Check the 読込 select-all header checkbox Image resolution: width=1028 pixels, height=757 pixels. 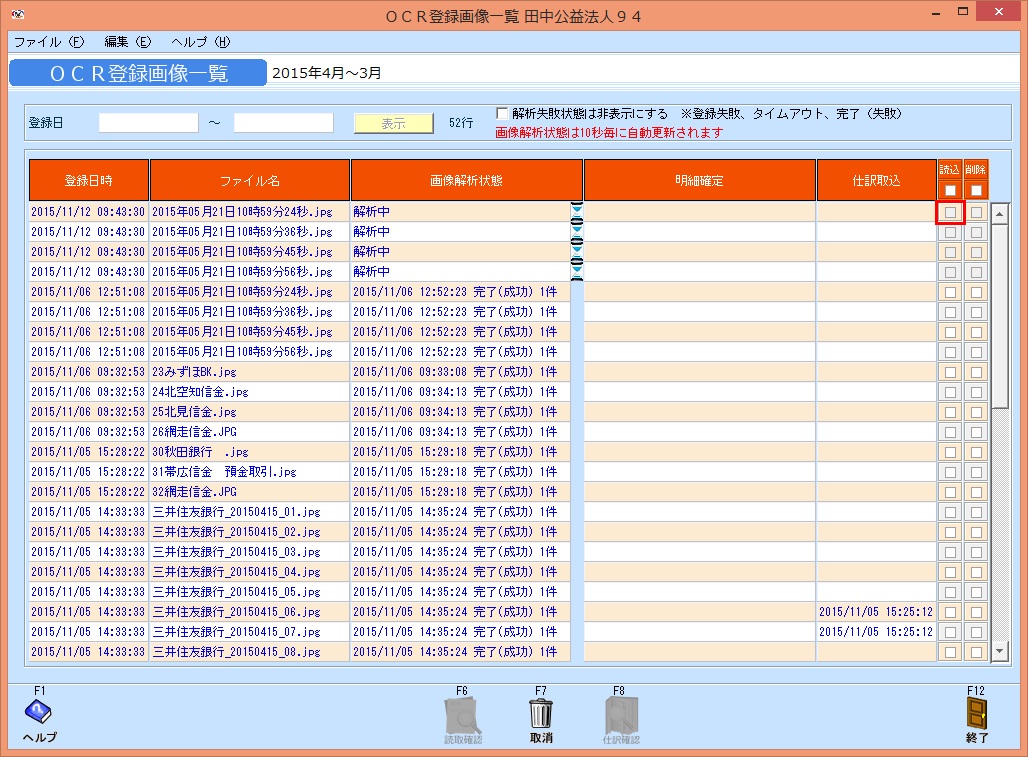pos(949,188)
